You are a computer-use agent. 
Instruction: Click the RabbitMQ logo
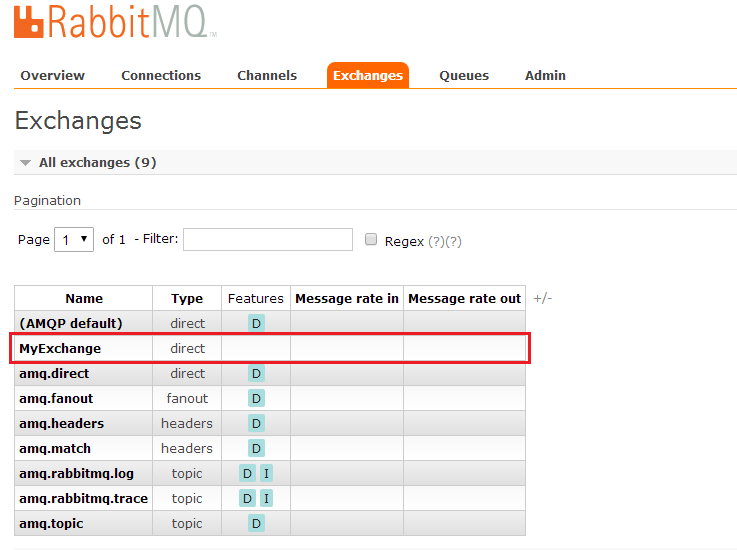tap(115, 22)
